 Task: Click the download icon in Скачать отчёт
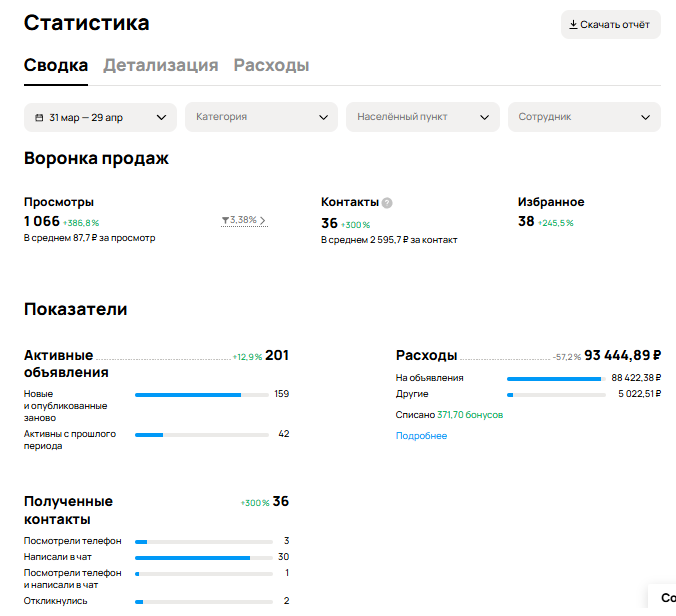573,25
